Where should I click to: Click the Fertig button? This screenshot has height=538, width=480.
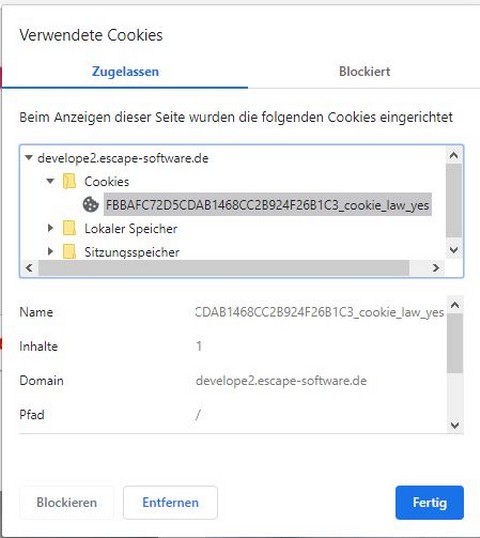pos(430,502)
